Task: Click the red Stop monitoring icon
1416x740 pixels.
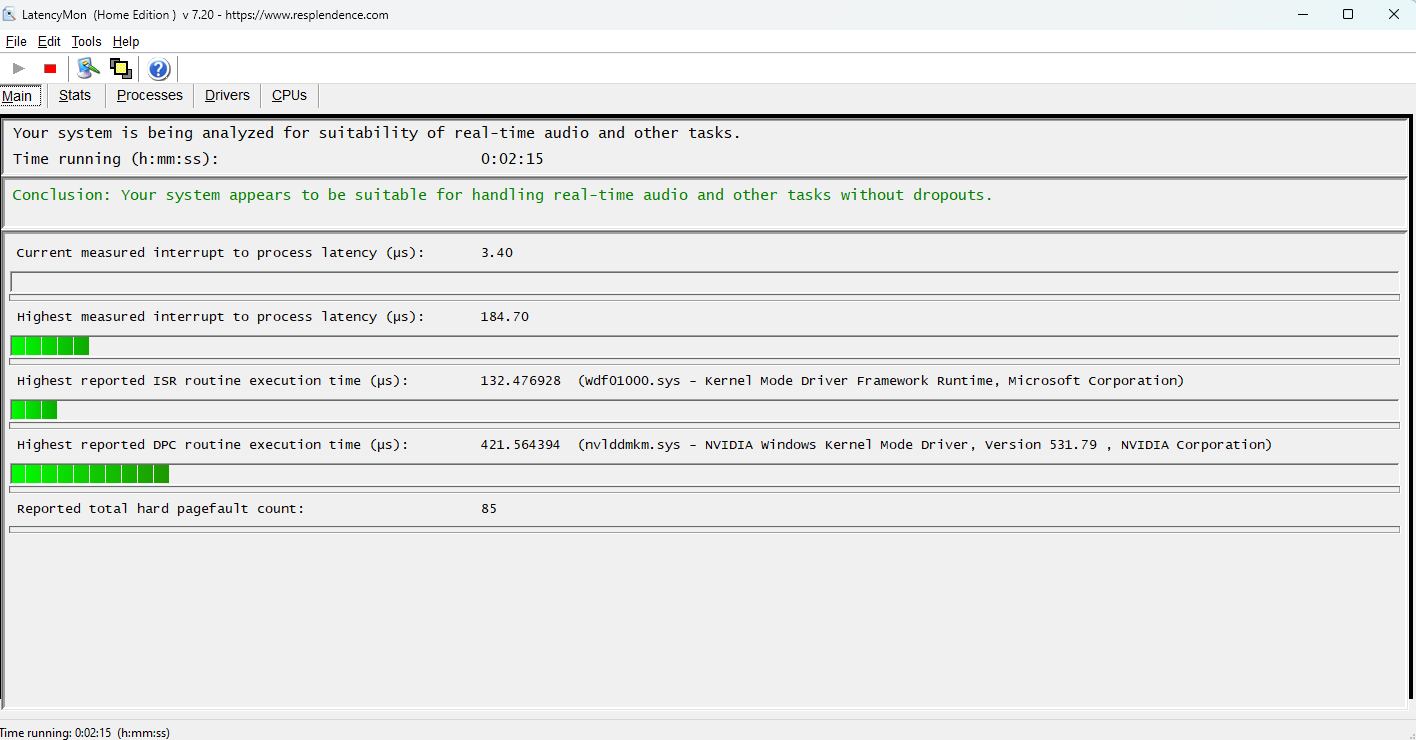Action: [x=50, y=68]
